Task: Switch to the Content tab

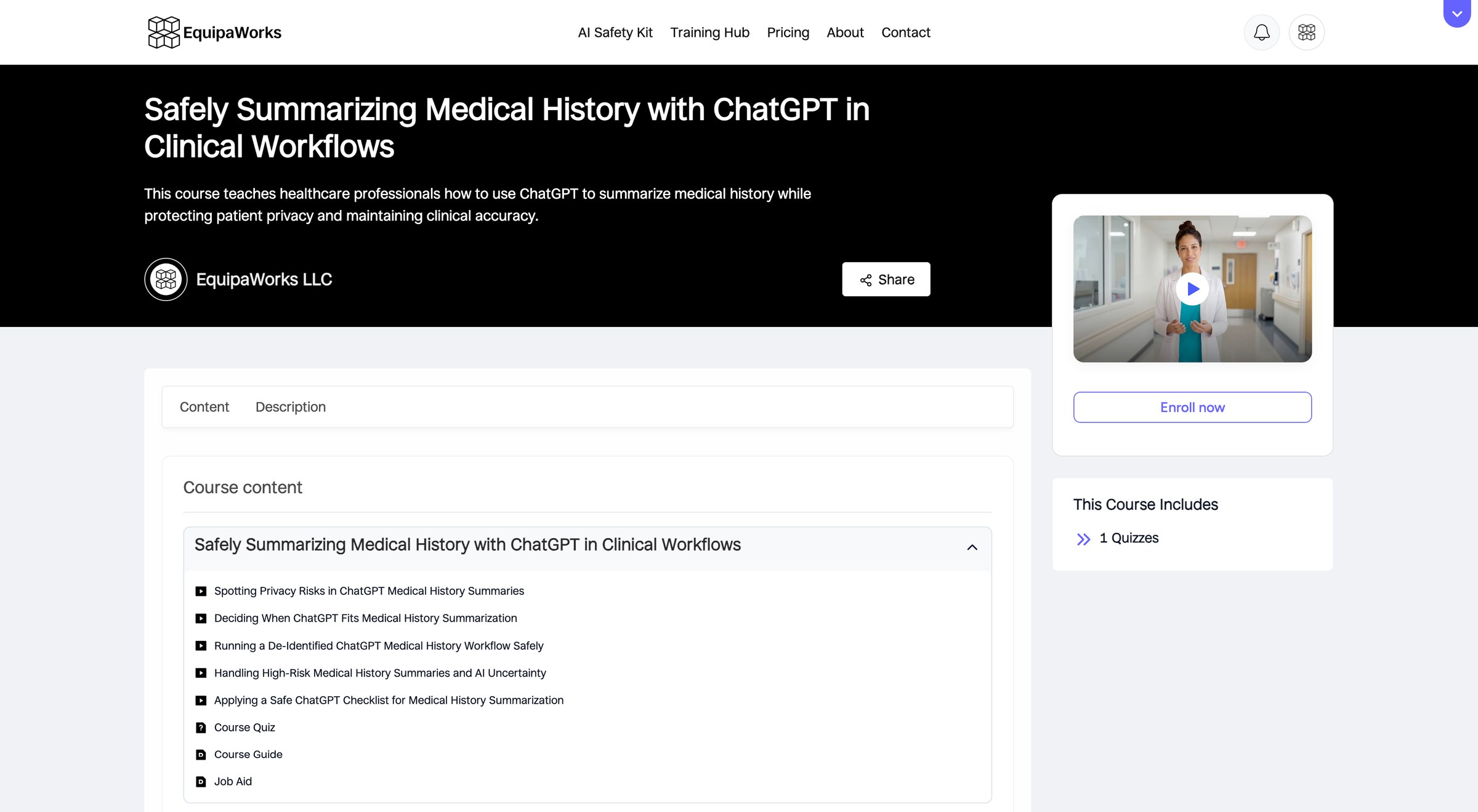Action: coord(204,406)
